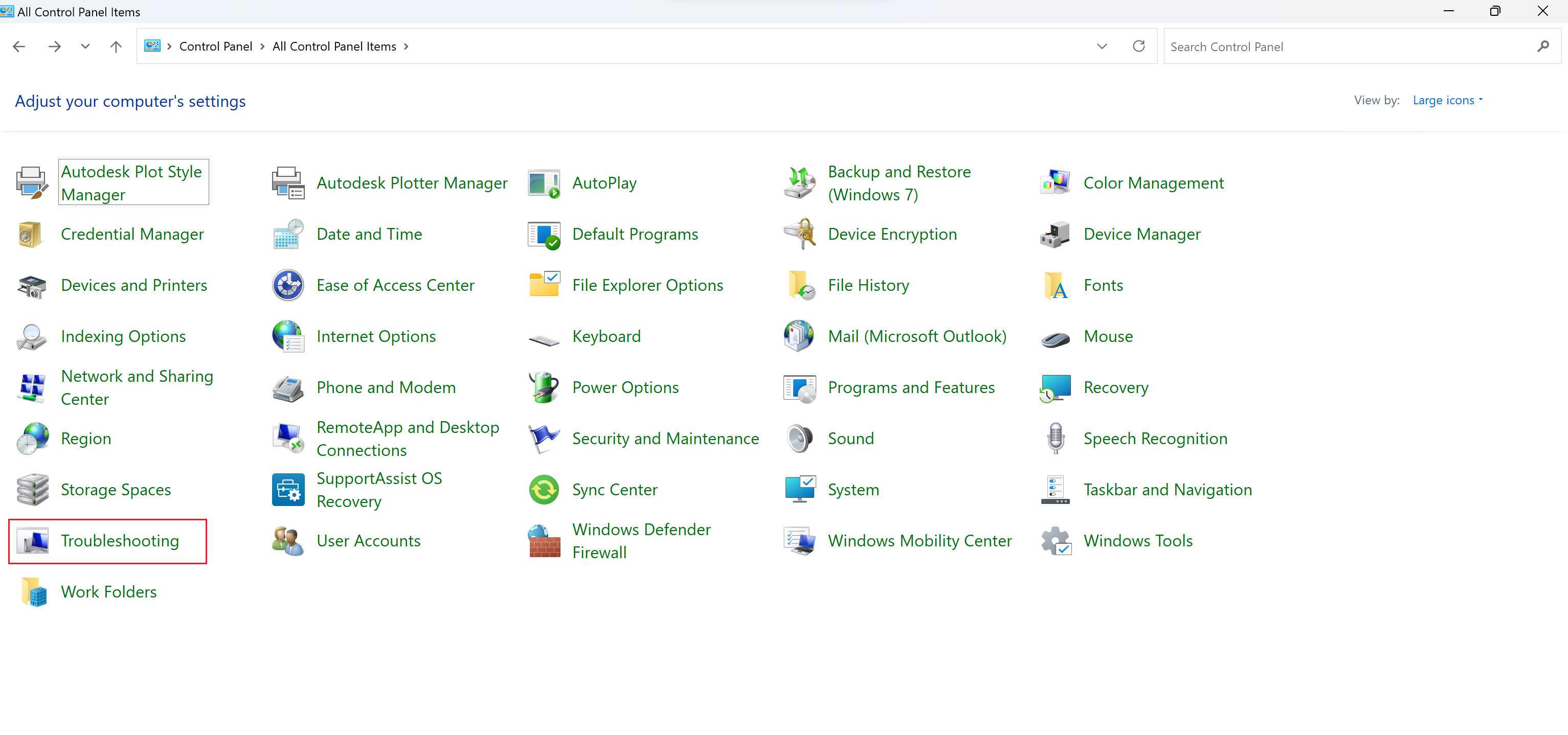Open the Color Management panel
Viewport: 1568px width, 735px height.
(1153, 182)
